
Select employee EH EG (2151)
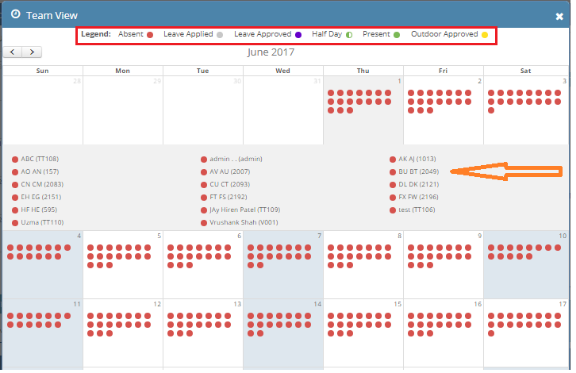coord(41,197)
